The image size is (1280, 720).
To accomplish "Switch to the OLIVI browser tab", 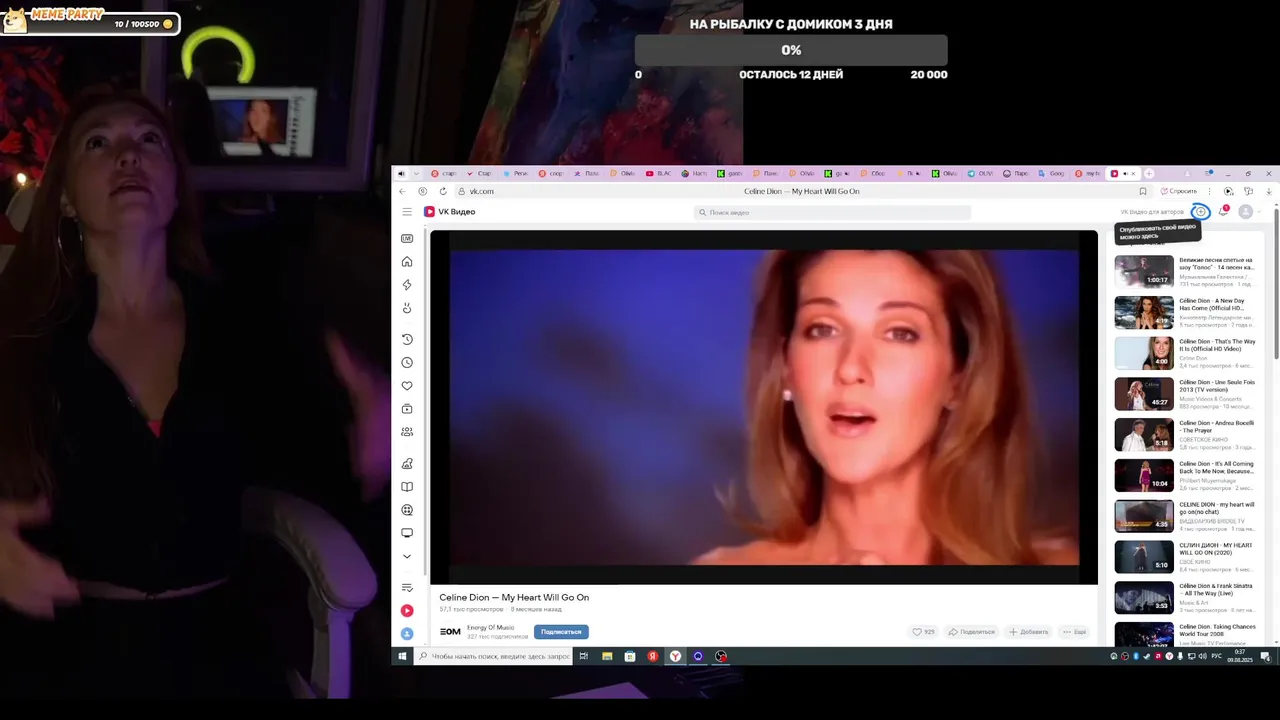I will click(x=981, y=173).
